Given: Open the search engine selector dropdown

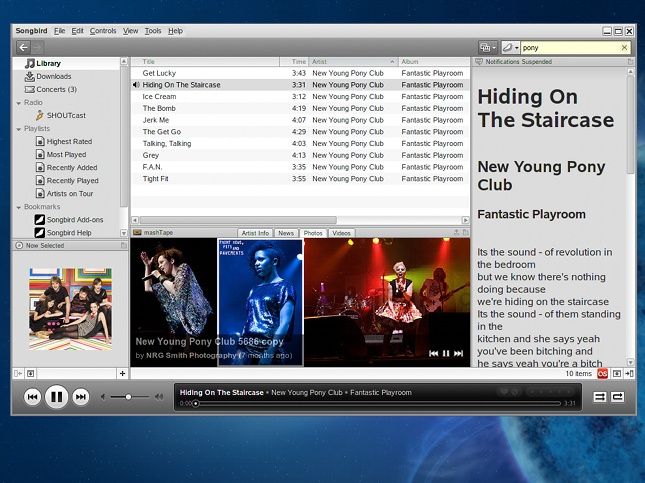Looking at the screenshot, I should (510, 48).
